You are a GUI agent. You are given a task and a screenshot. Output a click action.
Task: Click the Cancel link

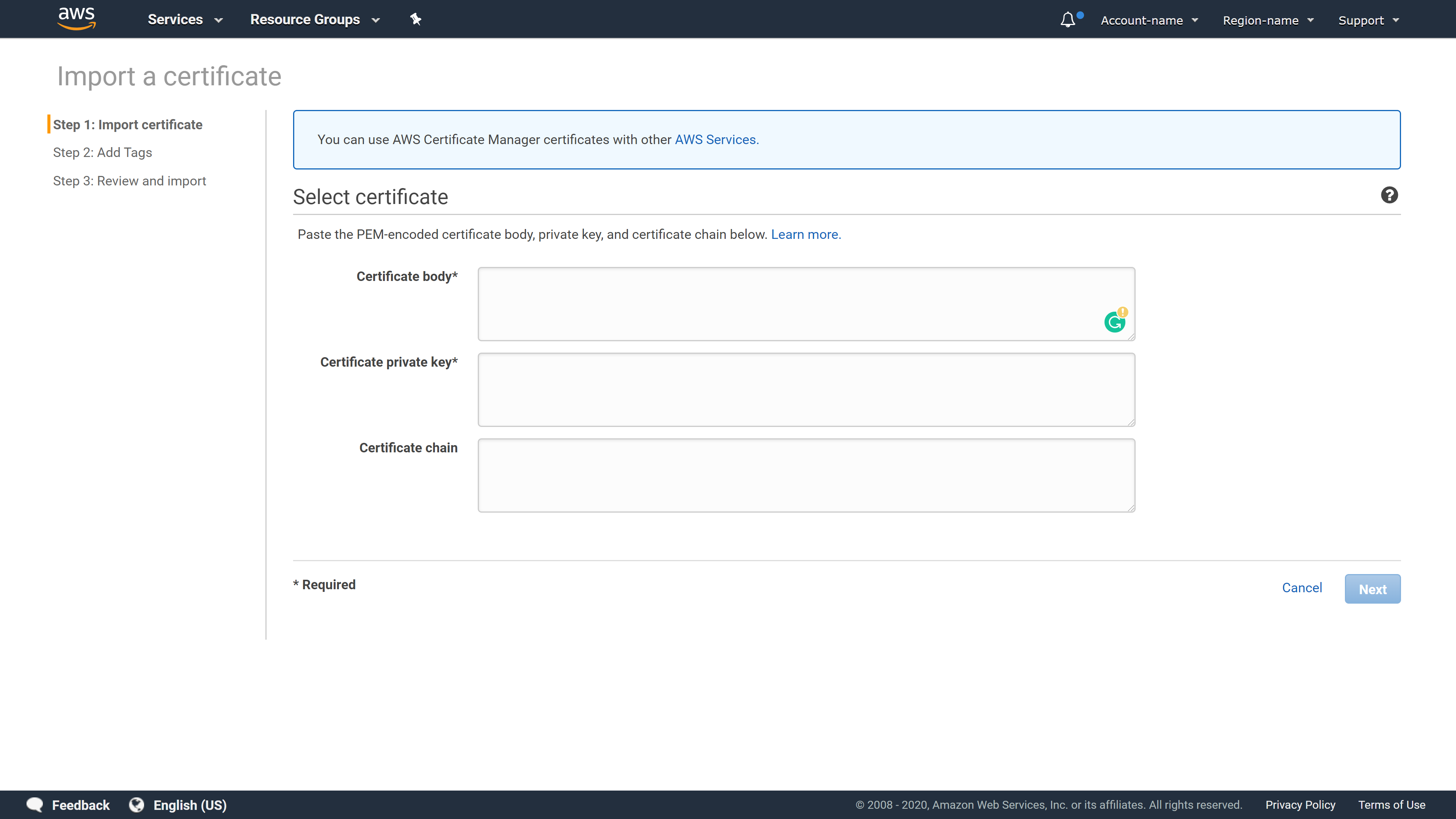pos(1302,588)
